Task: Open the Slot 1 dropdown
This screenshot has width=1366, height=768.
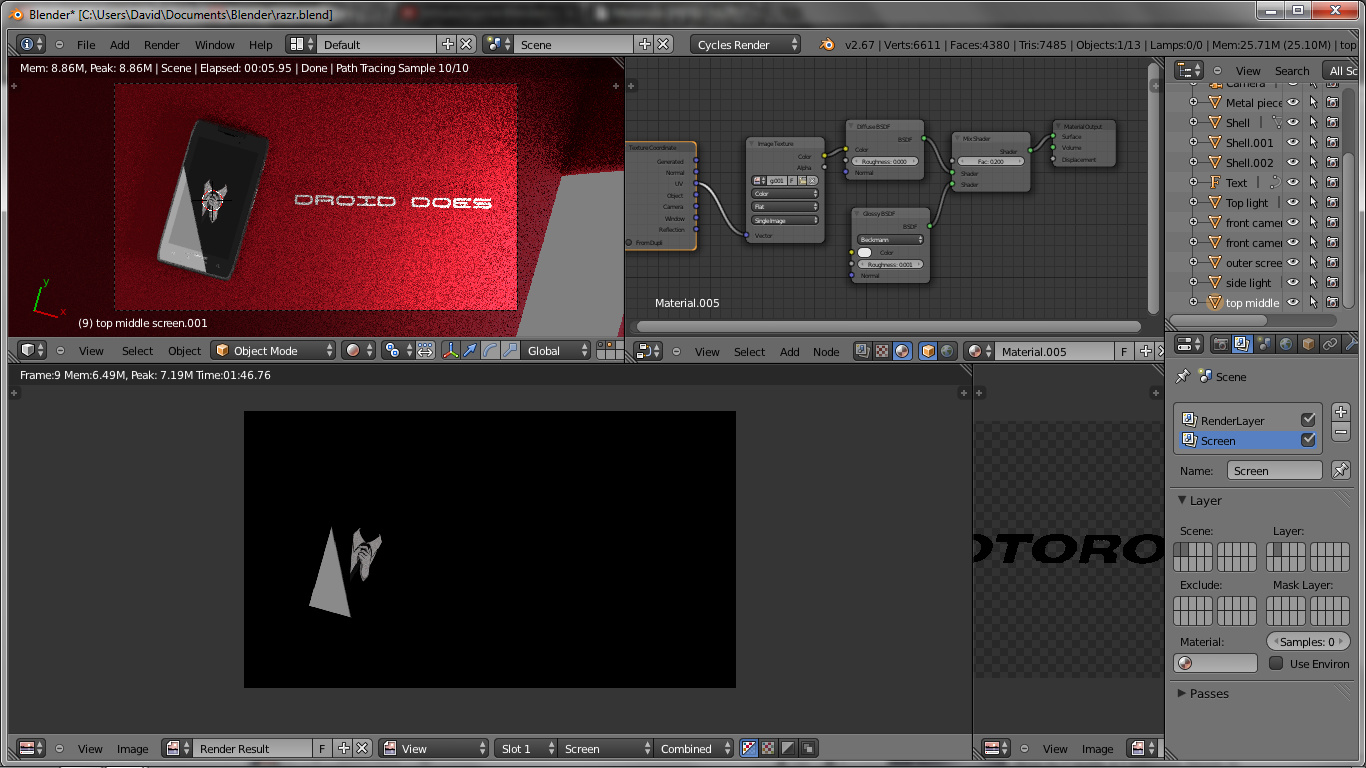Action: (525, 748)
